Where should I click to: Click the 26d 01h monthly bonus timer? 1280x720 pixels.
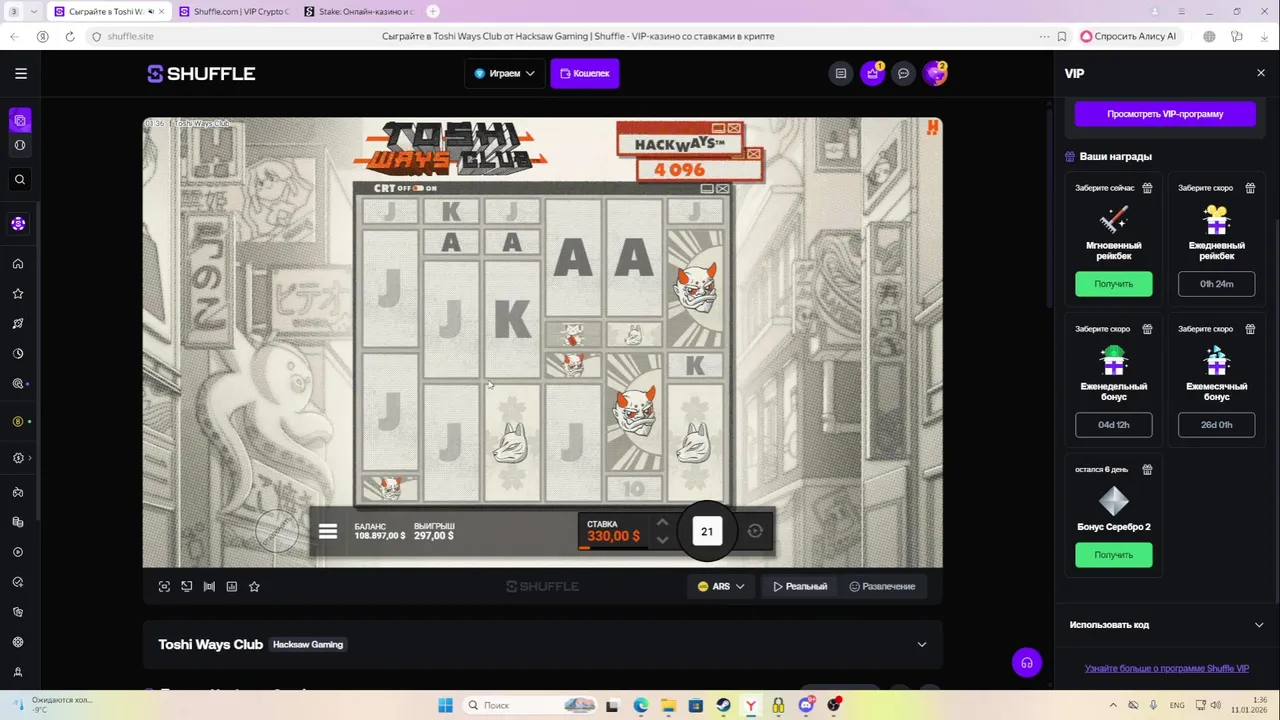(1216, 425)
